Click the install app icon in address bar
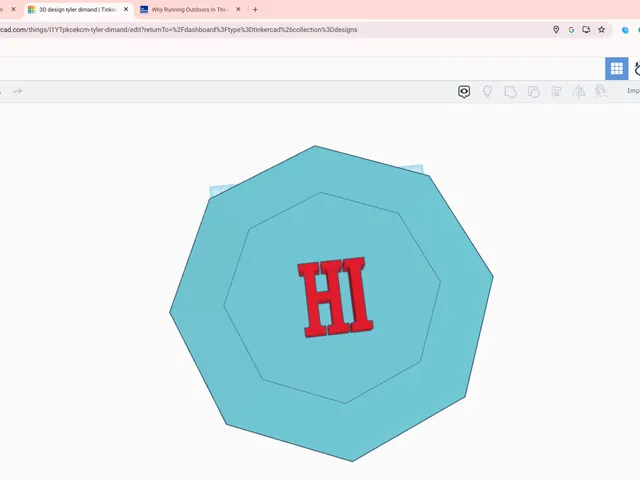 pos(586,29)
